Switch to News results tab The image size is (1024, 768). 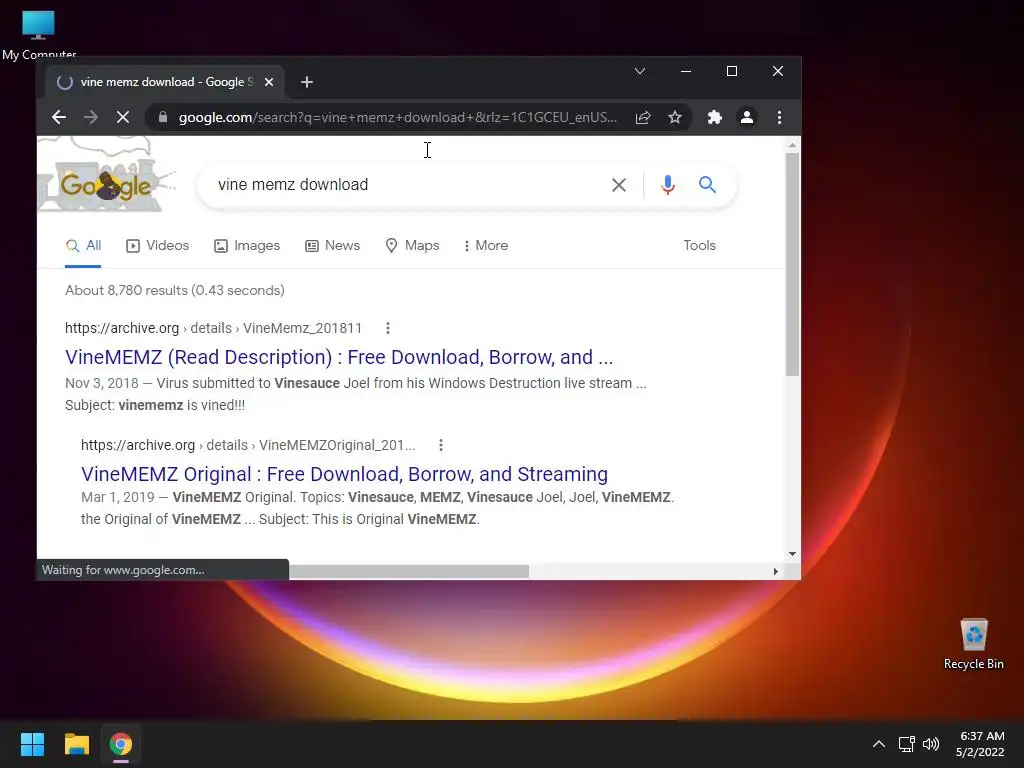[332, 246]
